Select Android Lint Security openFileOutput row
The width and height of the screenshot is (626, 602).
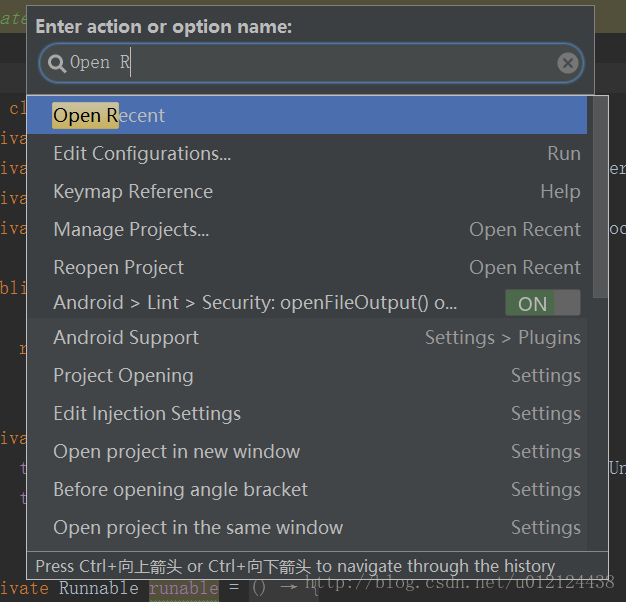coord(307,302)
